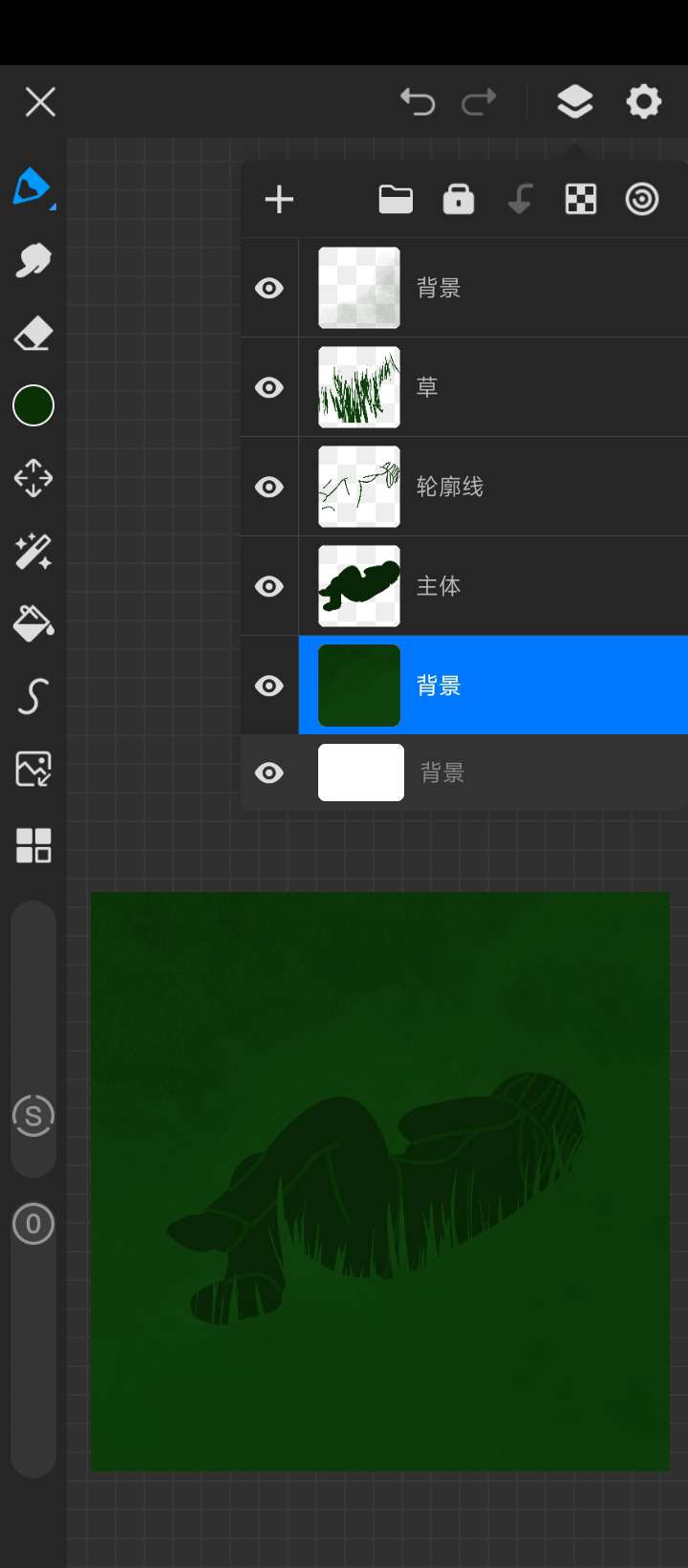Click the undo arrow
This screenshot has height=1568, width=688.
(x=418, y=101)
